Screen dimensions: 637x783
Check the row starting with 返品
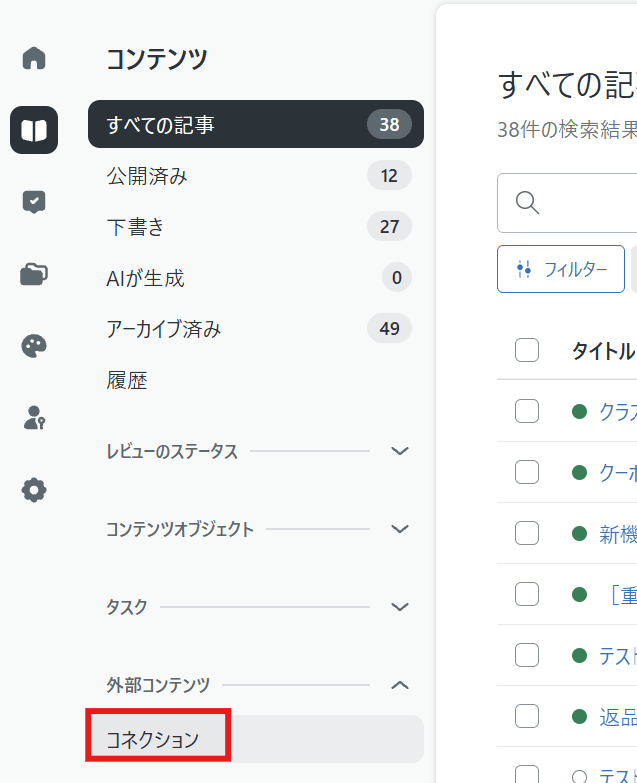[x=527, y=717]
